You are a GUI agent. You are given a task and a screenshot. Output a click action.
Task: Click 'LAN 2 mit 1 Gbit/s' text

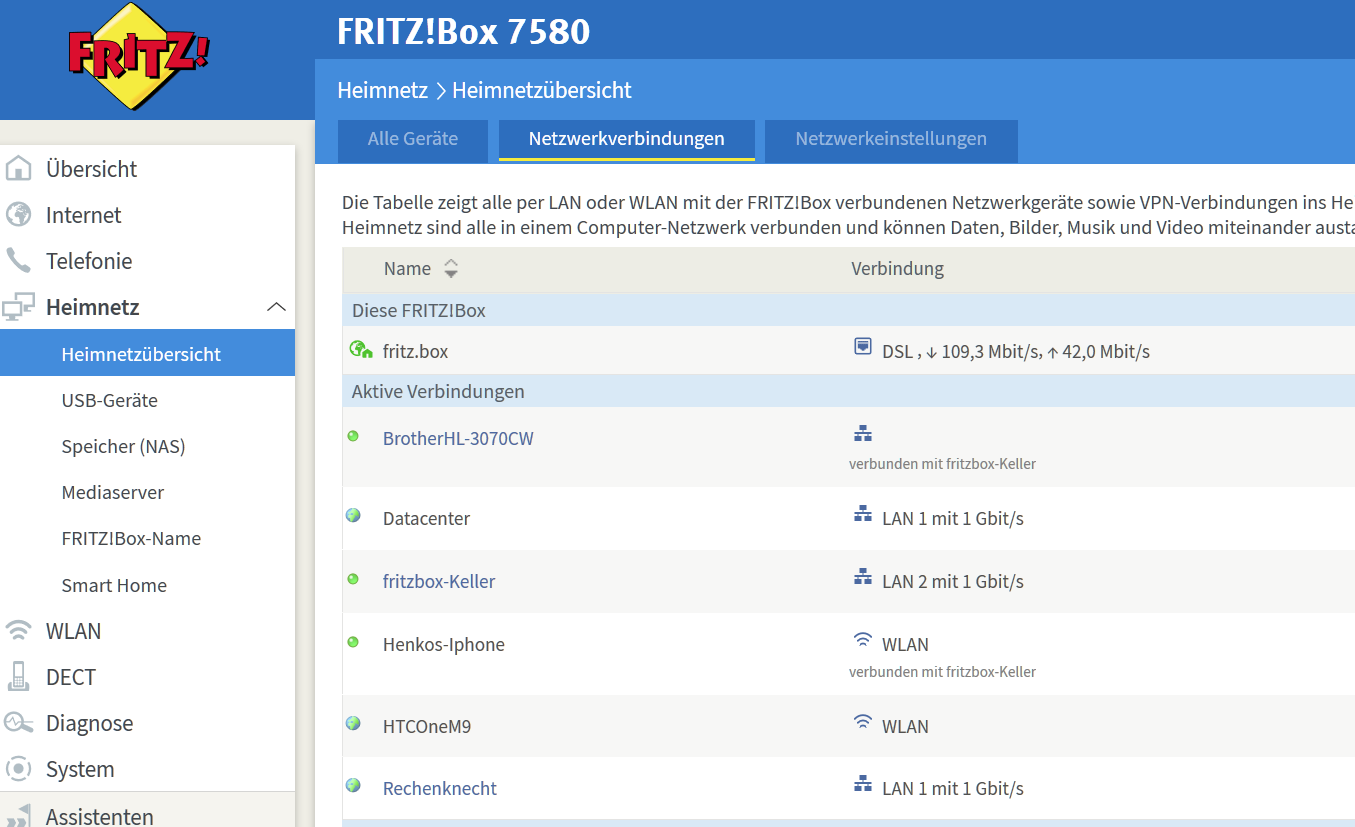click(x=953, y=581)
